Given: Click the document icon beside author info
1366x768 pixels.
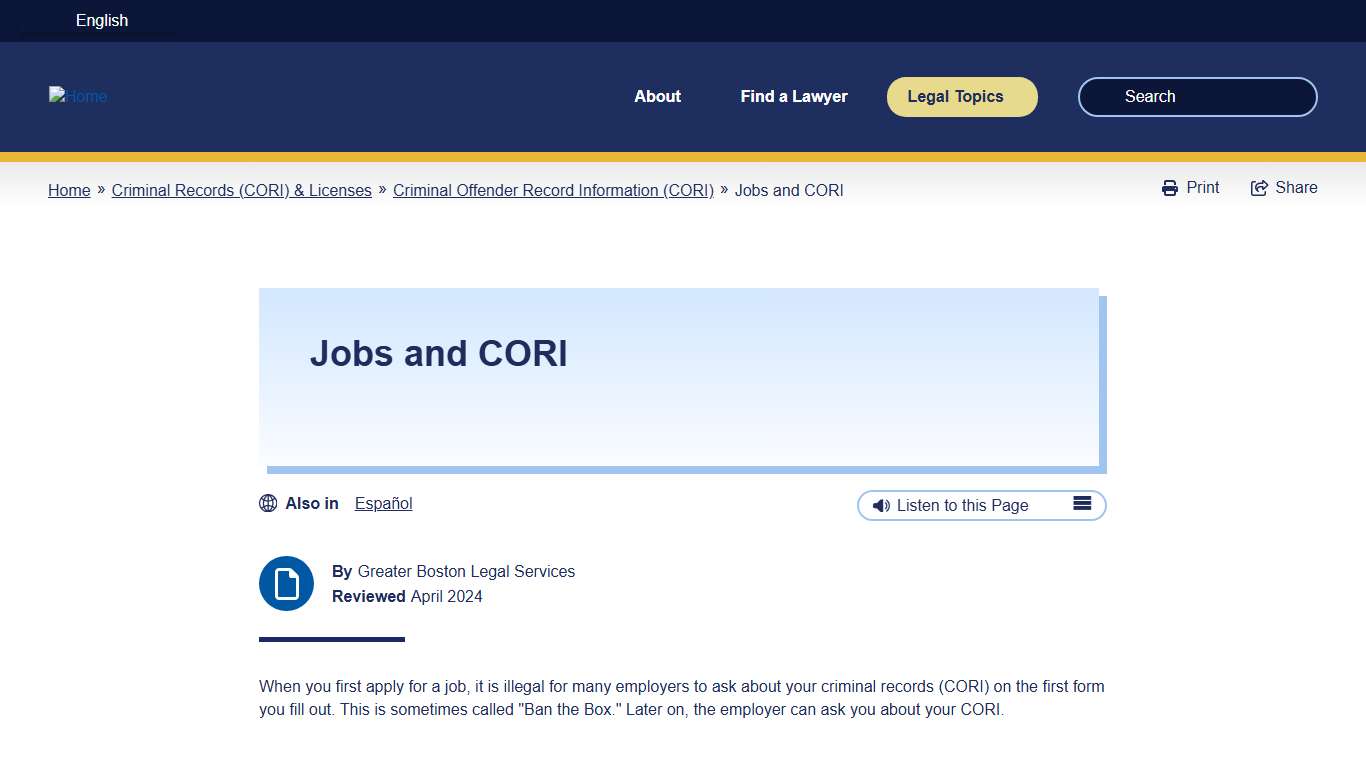Looking at the screenshot, I should [x=286, y=583].
